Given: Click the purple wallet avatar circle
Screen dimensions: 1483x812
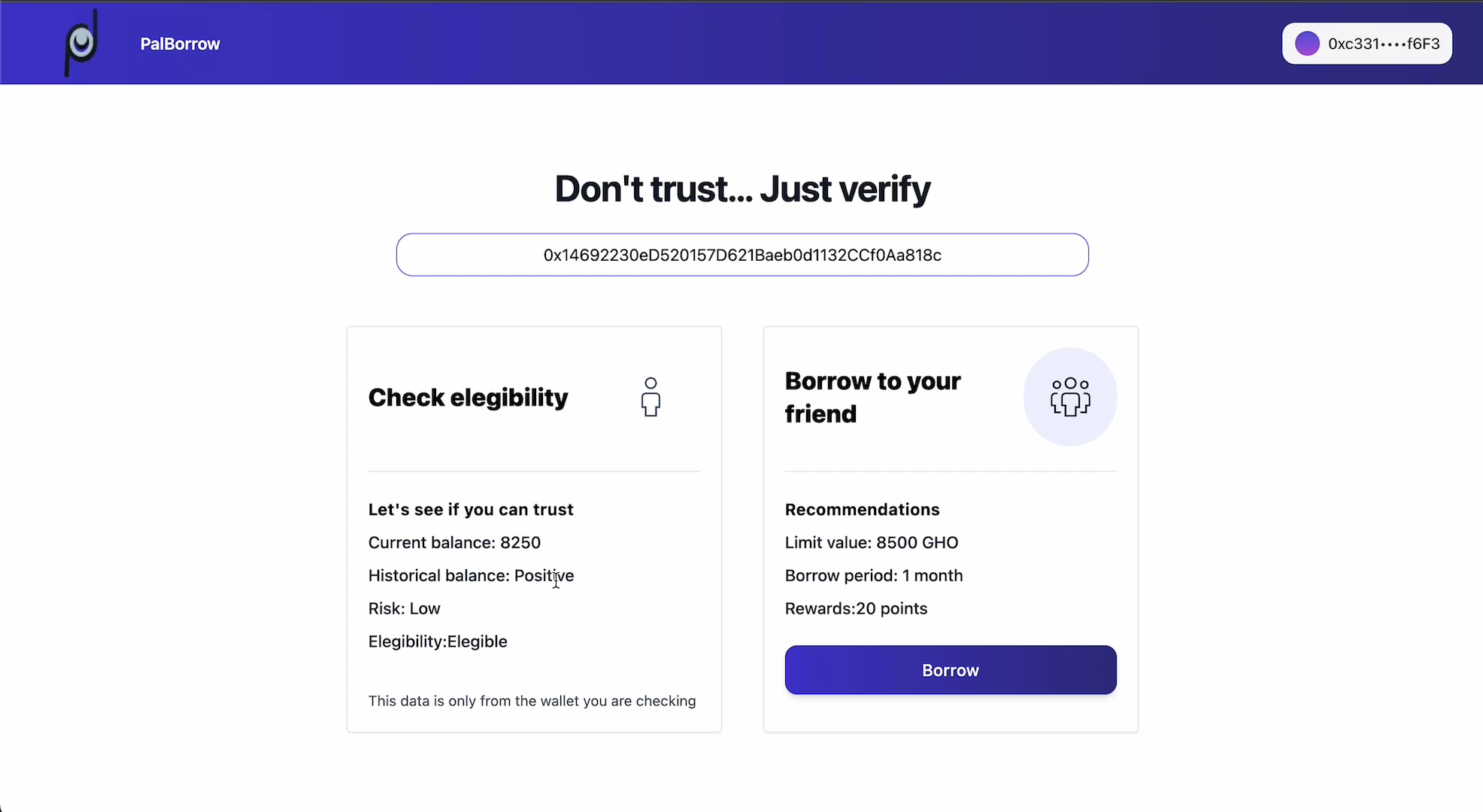Looking at the screenshot, I should (1307, 44).
